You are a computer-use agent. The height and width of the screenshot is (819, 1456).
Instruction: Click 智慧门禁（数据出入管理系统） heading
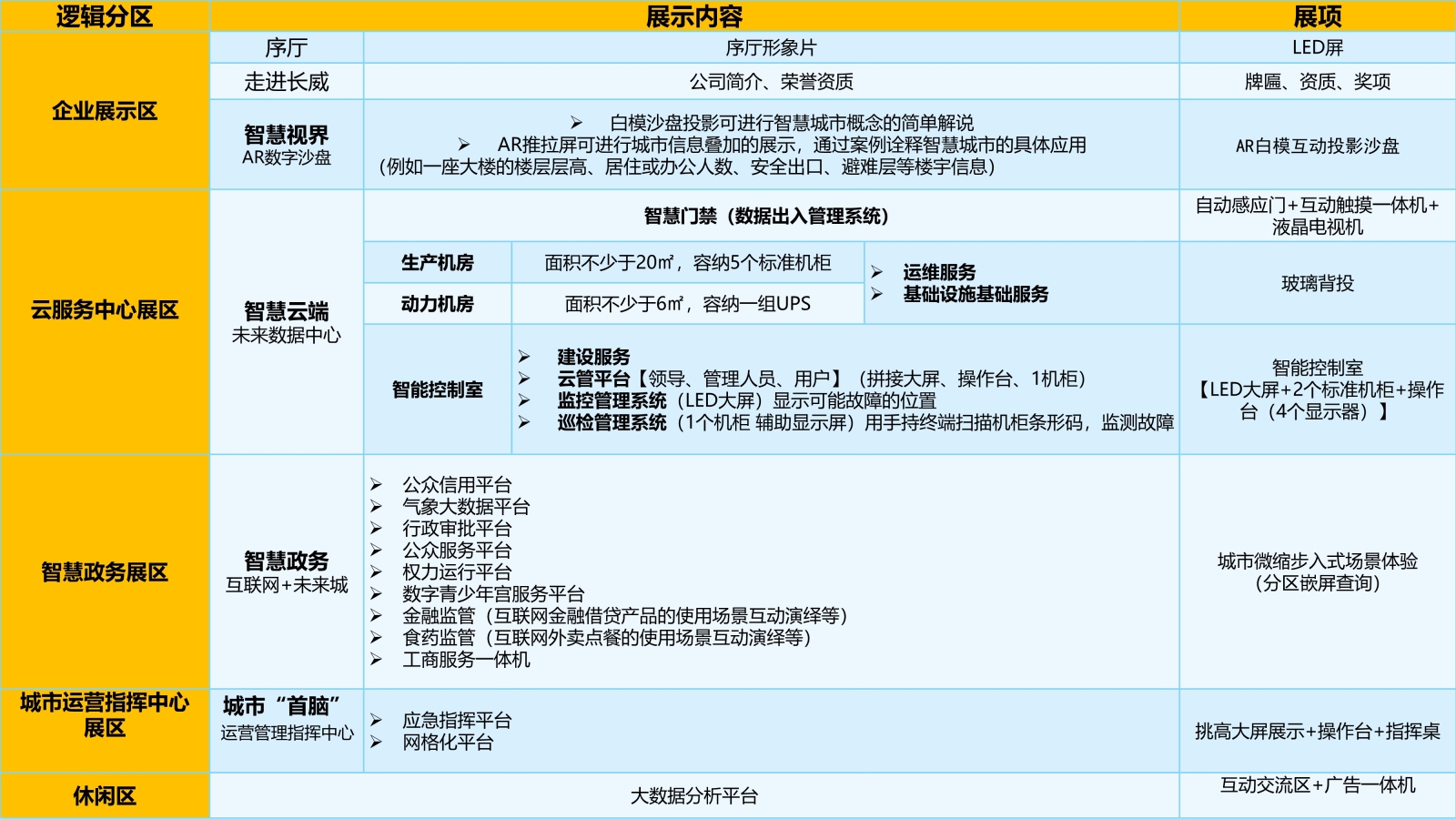(x=766, y=216)
